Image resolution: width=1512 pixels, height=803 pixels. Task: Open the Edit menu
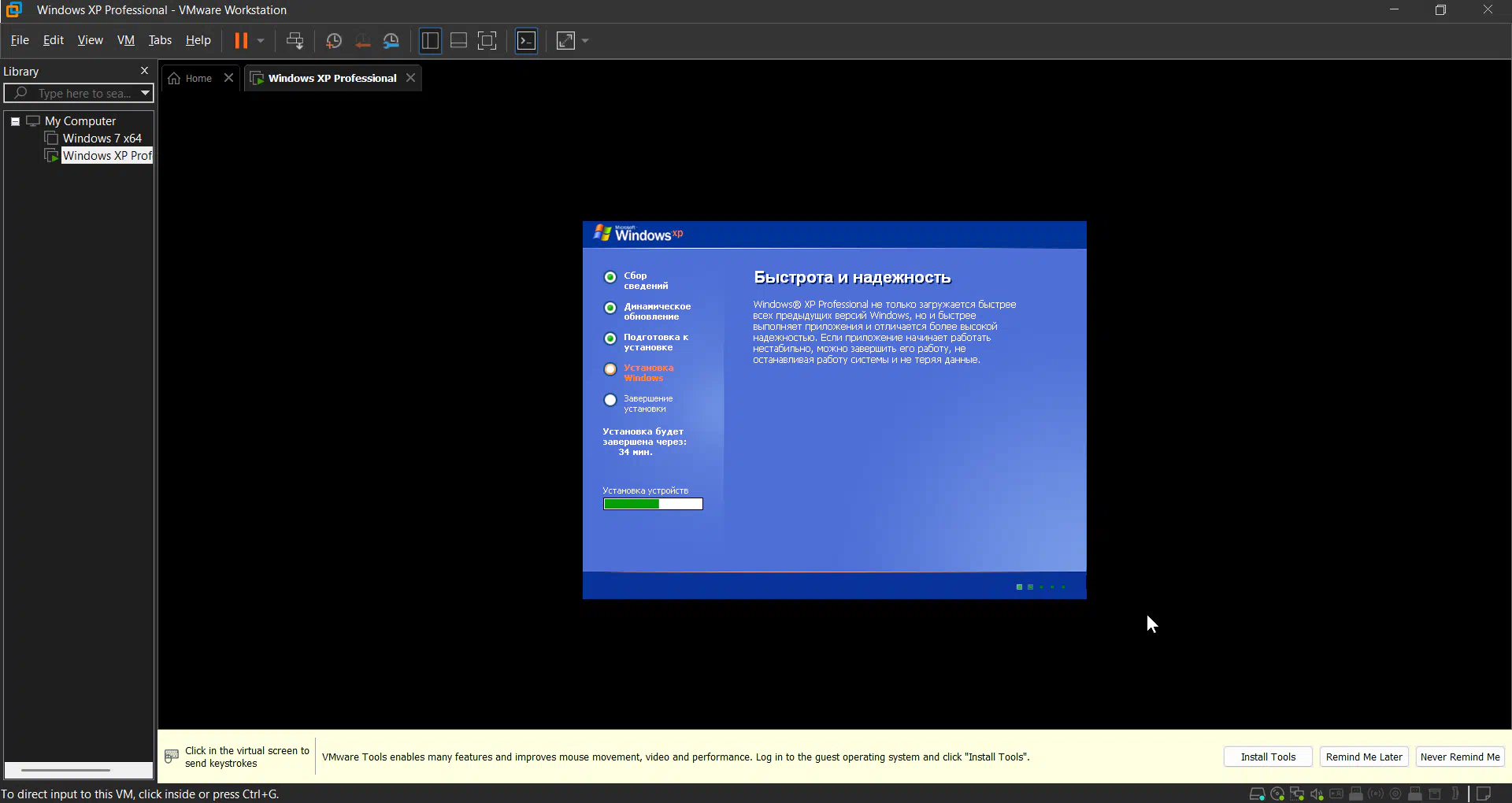pos(54,40)
